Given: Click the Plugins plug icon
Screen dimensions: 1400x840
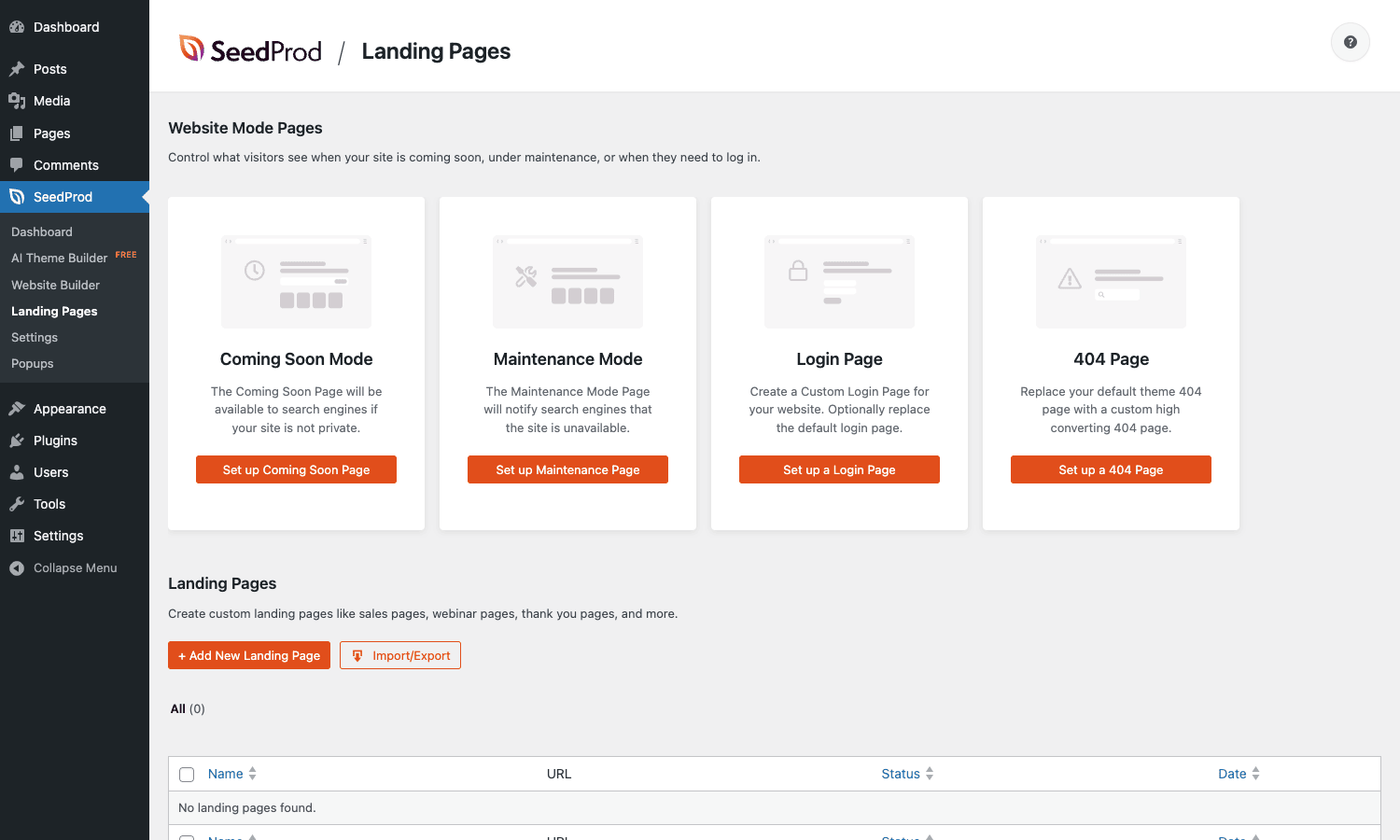Looking at the screenshot, I should (17, 441).
